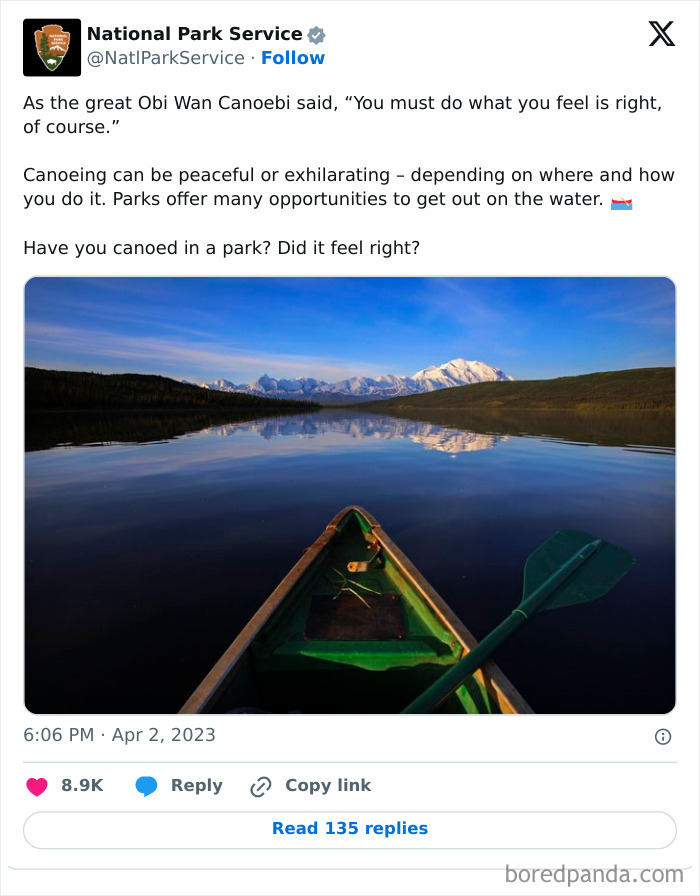Screen dimensions: 700x896
Task: Click the National Park Service arrowhead avatar
Action: coord(51,46)
